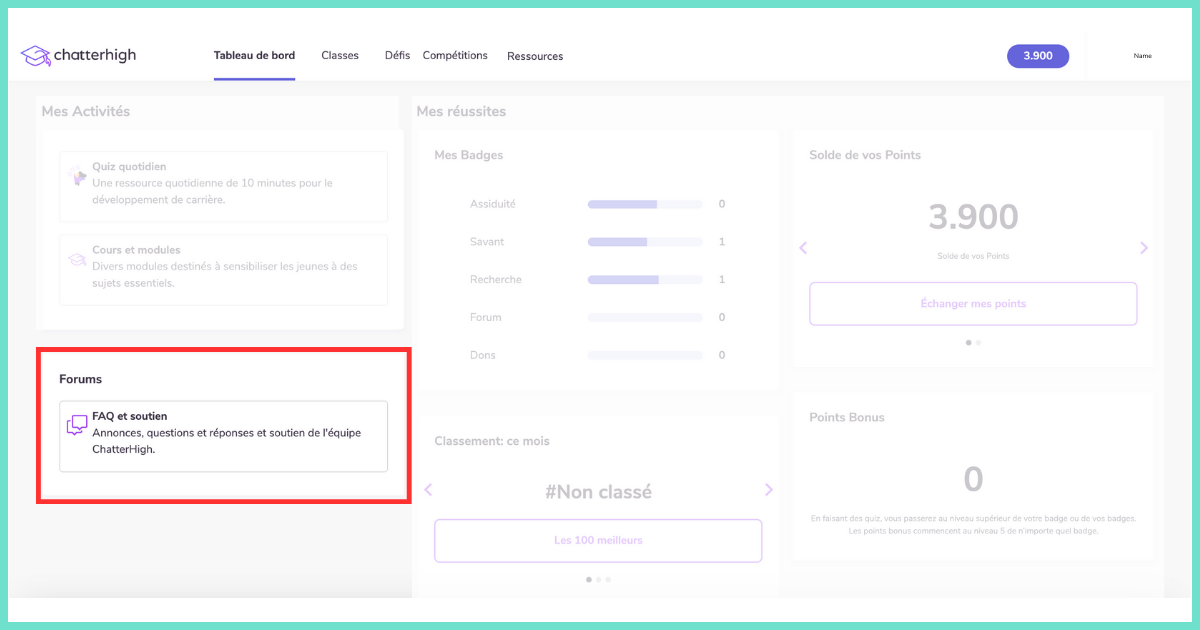Open the Défis section

coord(397,55)
